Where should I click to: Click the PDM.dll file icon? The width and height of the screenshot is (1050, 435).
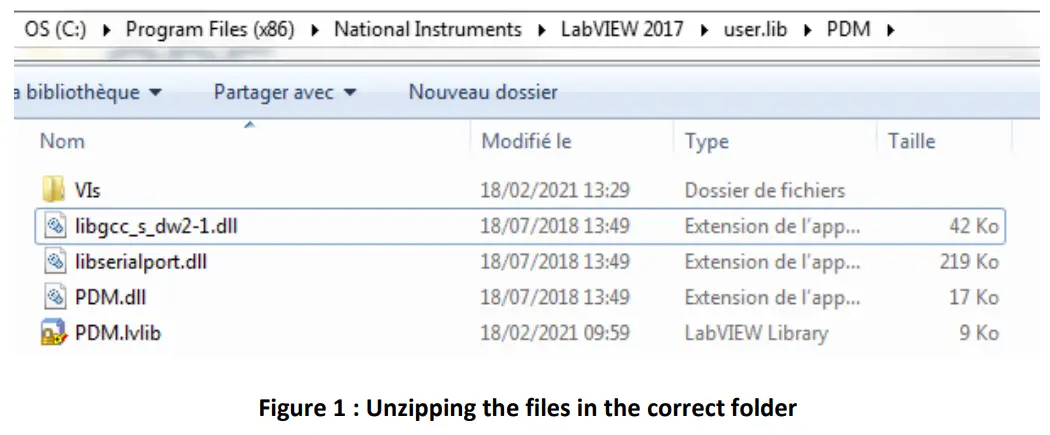coord(55,297)
